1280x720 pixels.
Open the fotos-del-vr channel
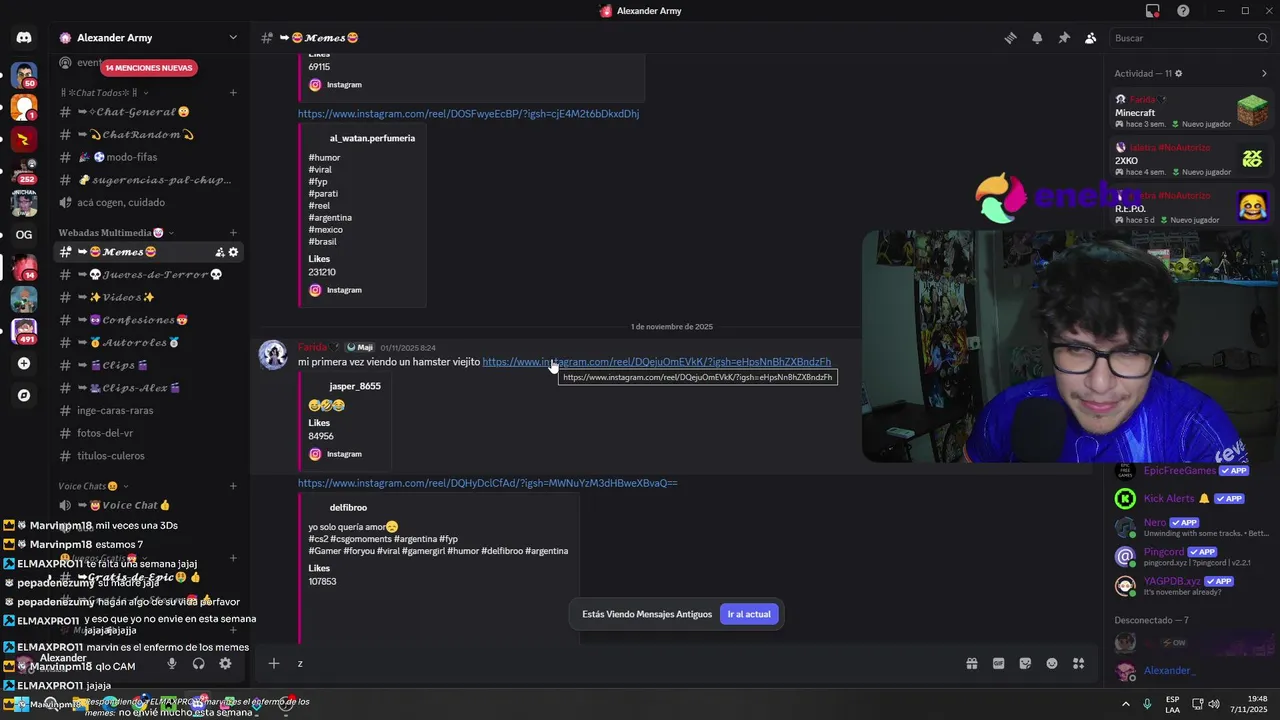pos(149,433)
